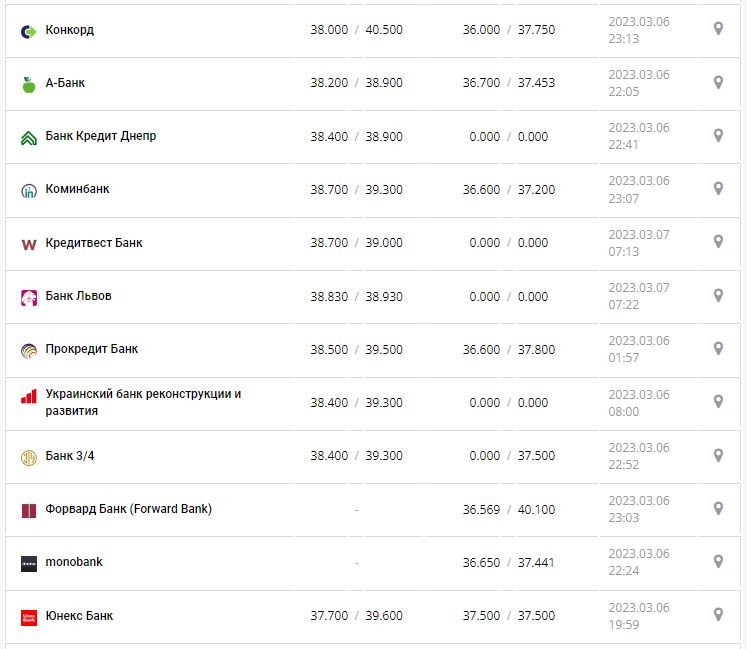Open map pin for Коминбанк row
747x649 pixels.
coord(717,189)
